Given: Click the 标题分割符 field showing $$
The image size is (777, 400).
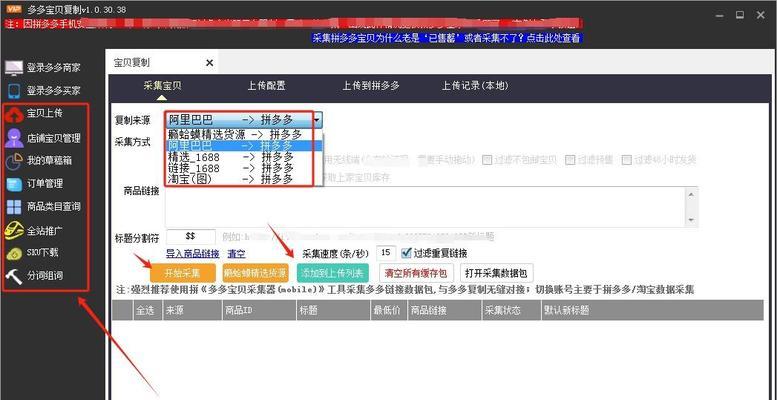Looking at the screenshot, I should coord(191,237).
